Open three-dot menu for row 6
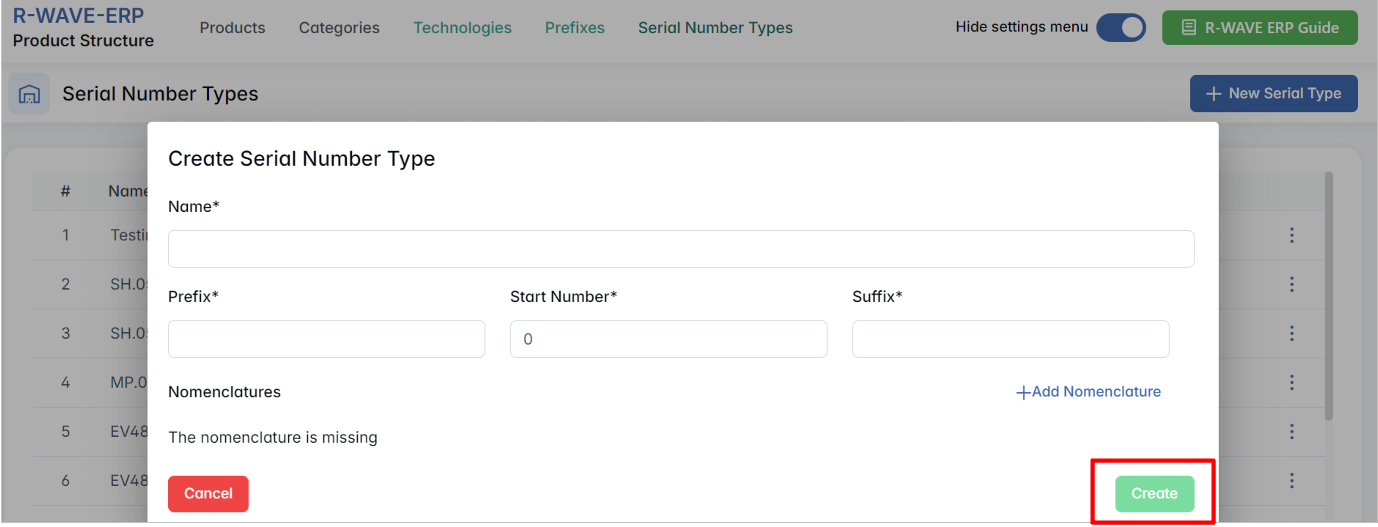 1291,481
